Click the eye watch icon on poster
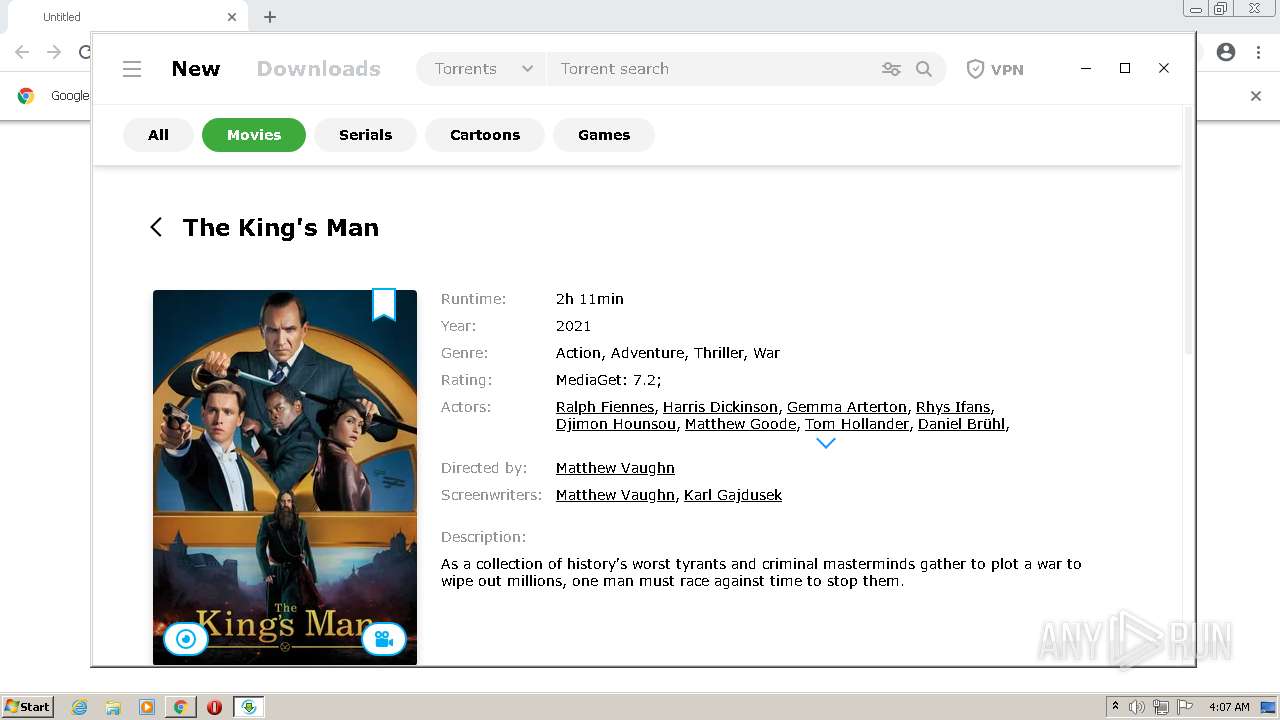 point(186,639)
